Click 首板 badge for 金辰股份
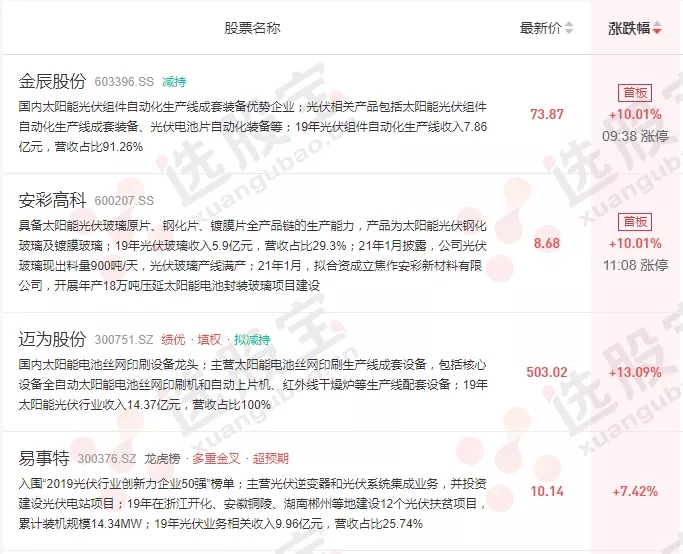683x554 pixels. pyautogui.click(x=635, y=93)
